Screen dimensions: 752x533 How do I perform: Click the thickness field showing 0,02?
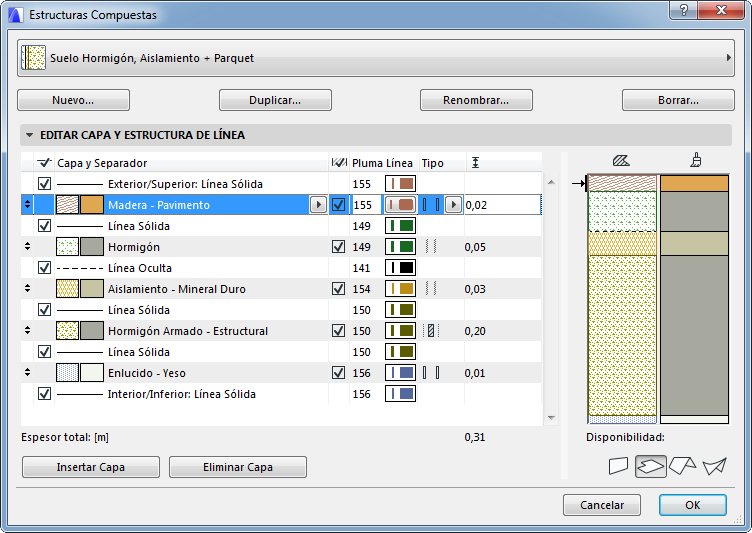click(502, 205)
